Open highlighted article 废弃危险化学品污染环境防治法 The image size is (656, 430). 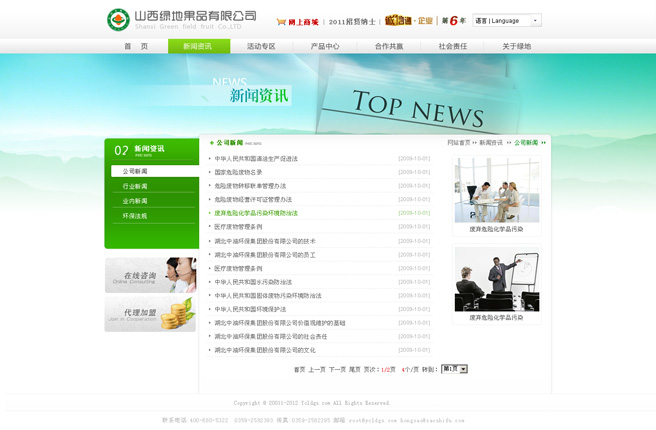(256, 213)
